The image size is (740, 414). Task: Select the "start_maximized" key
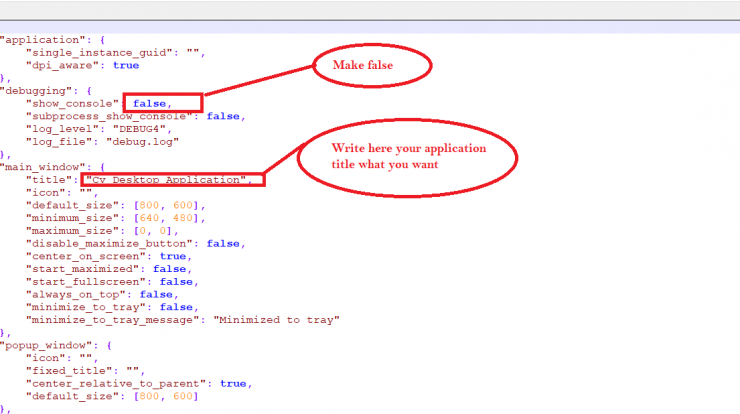pyautogui.click(x=83, y=270)
